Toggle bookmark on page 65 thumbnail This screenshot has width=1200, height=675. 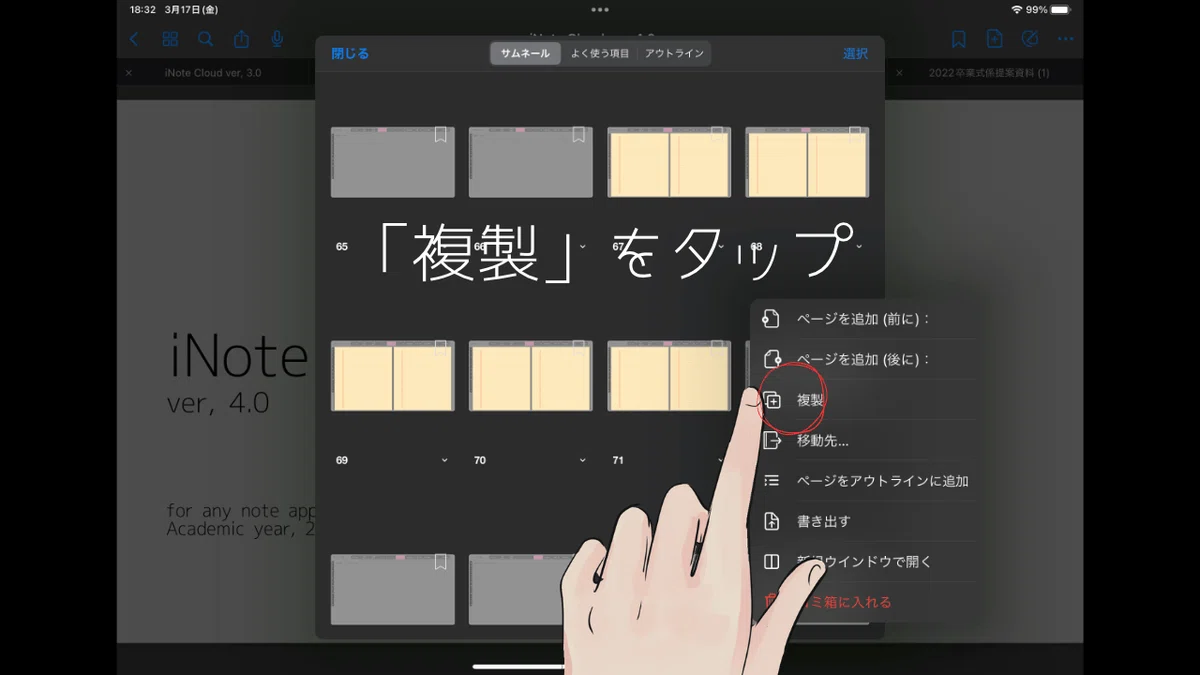click(440, 136)
